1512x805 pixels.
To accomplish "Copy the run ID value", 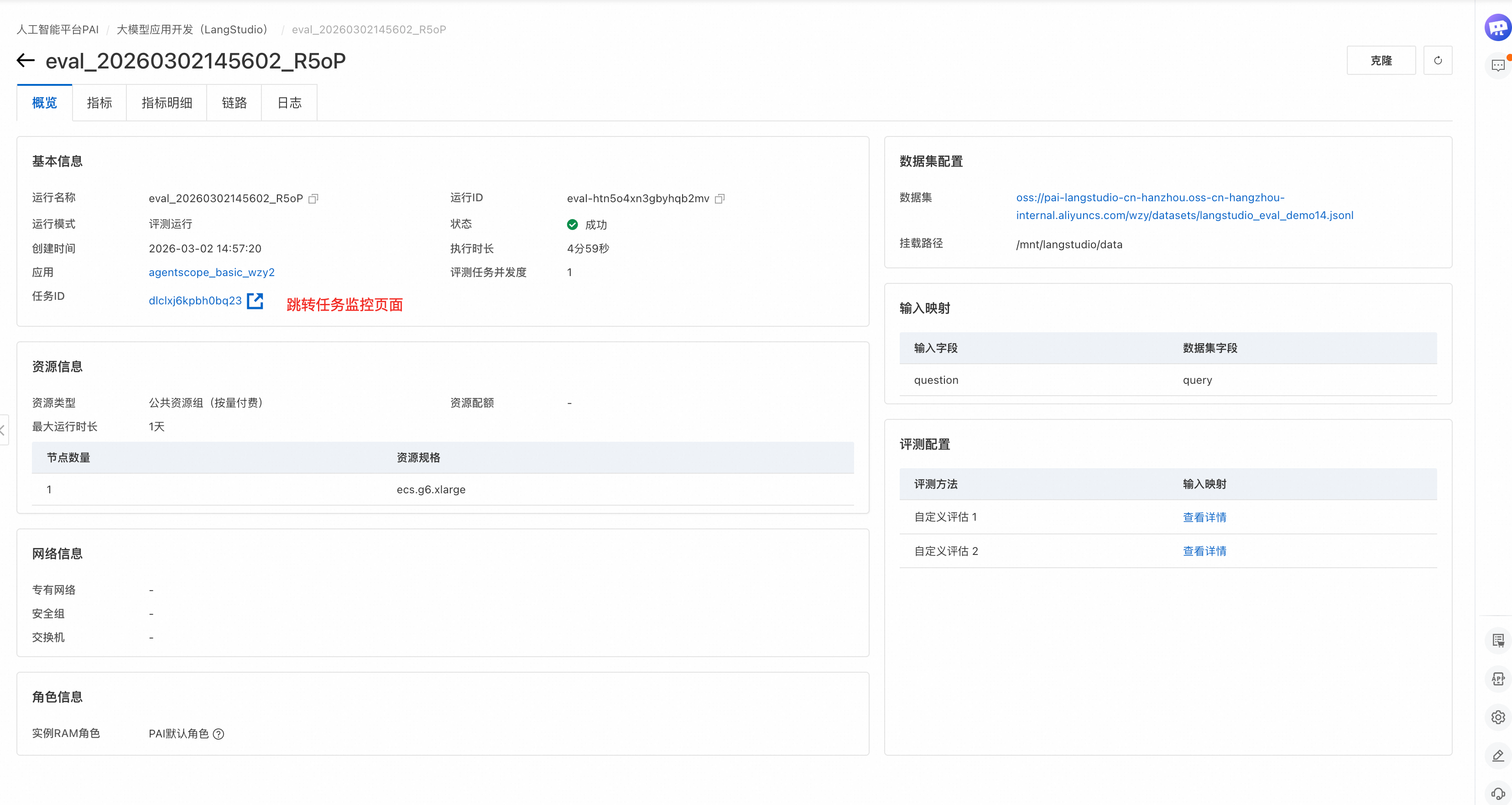I will (720, 199).
